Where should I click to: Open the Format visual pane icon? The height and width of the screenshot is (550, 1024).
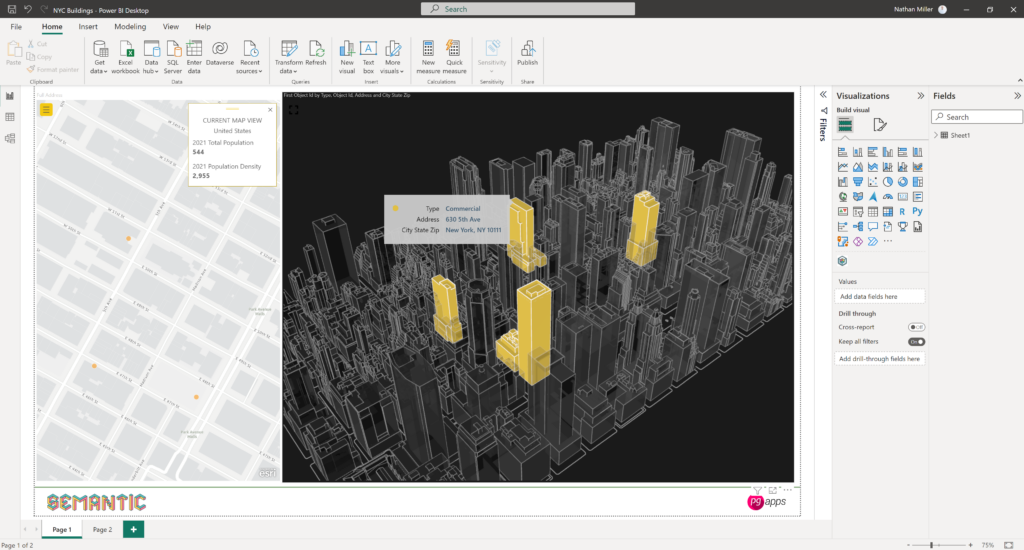pyautogui.click(x=880, y=124)
